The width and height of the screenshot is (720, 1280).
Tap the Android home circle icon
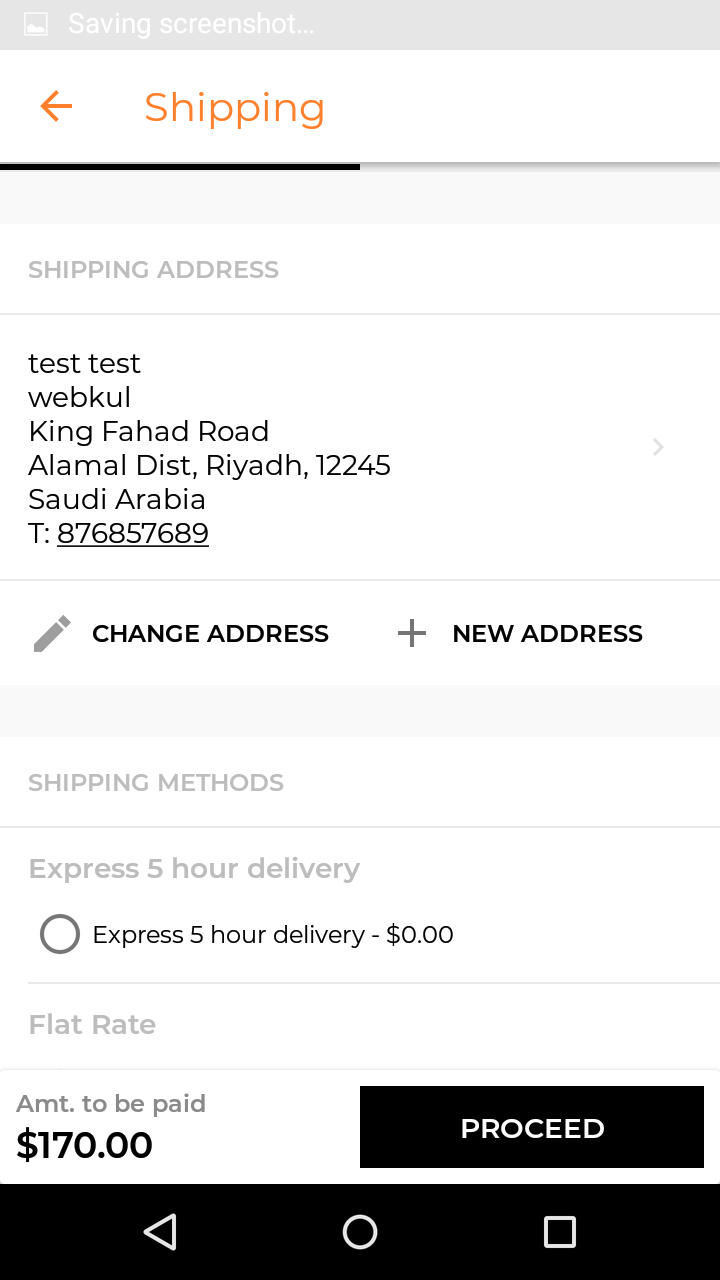[x=360, y=1232]
